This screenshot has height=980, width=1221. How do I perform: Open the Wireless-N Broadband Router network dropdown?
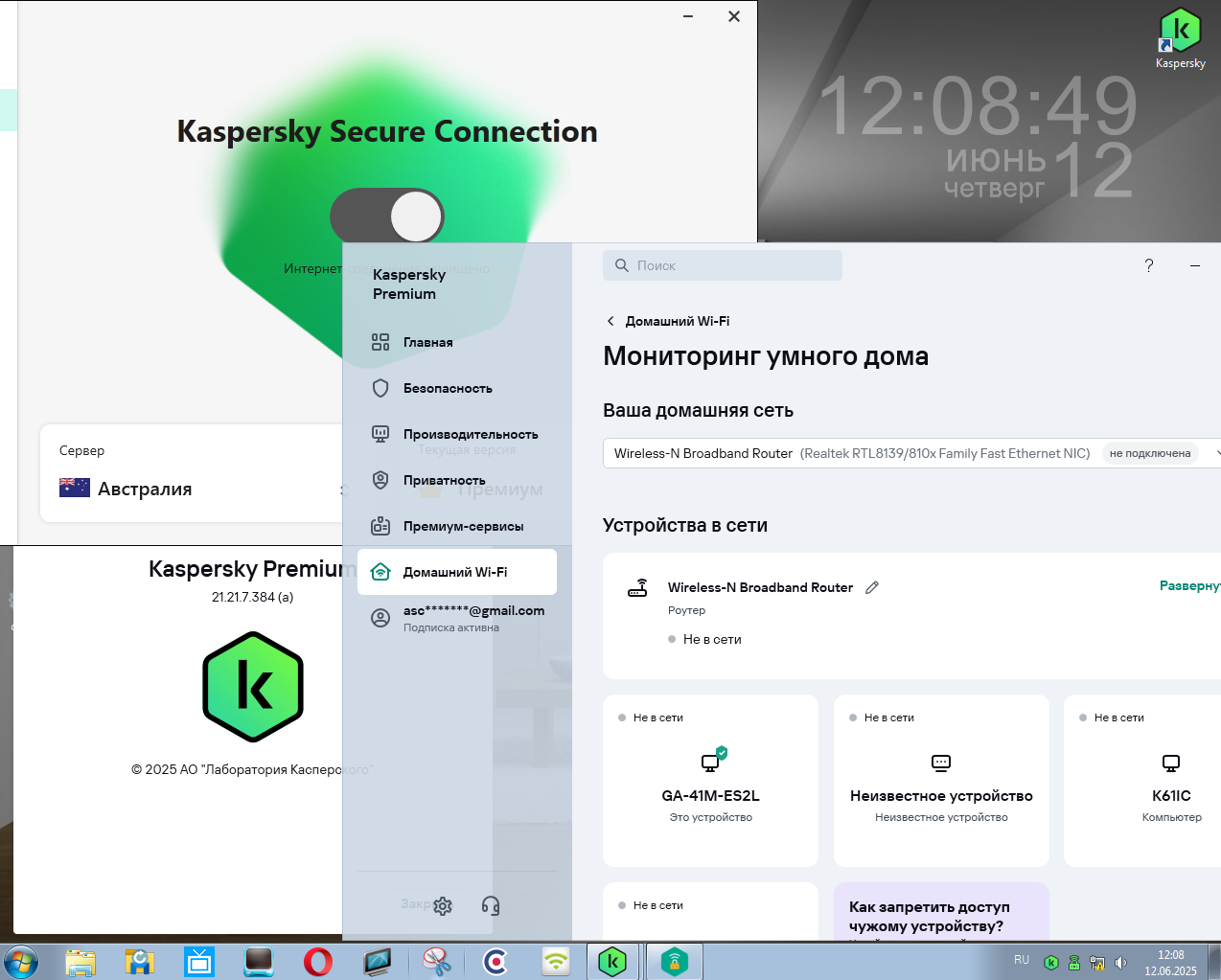[x=911, y=453]
